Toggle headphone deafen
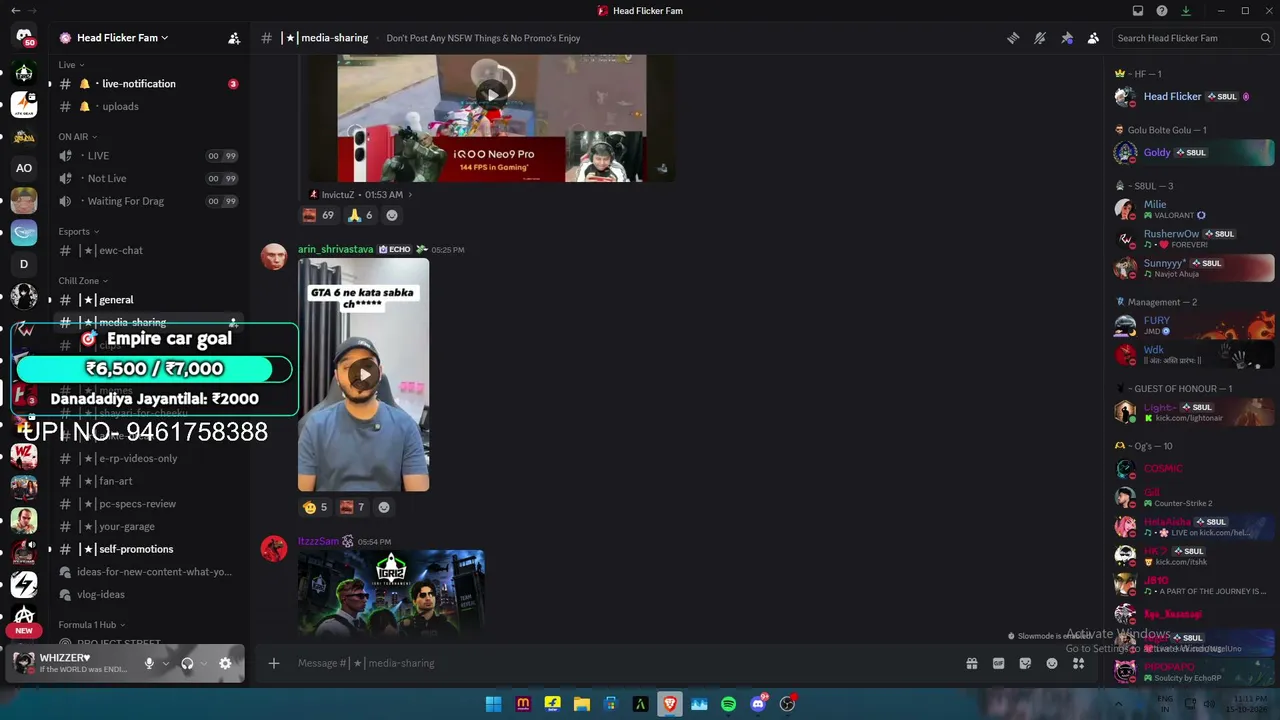Viewport: 1280px width, 720px height. tap(187, 663)
